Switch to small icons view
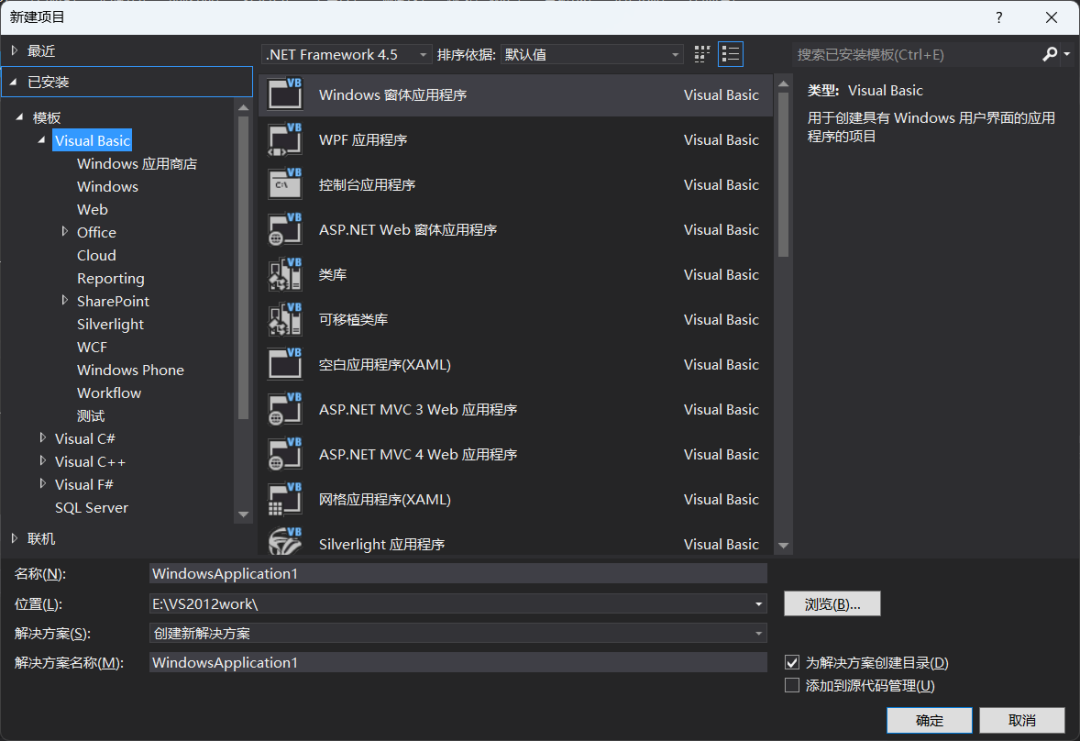 pyautogui.click(x=701, y=53)
